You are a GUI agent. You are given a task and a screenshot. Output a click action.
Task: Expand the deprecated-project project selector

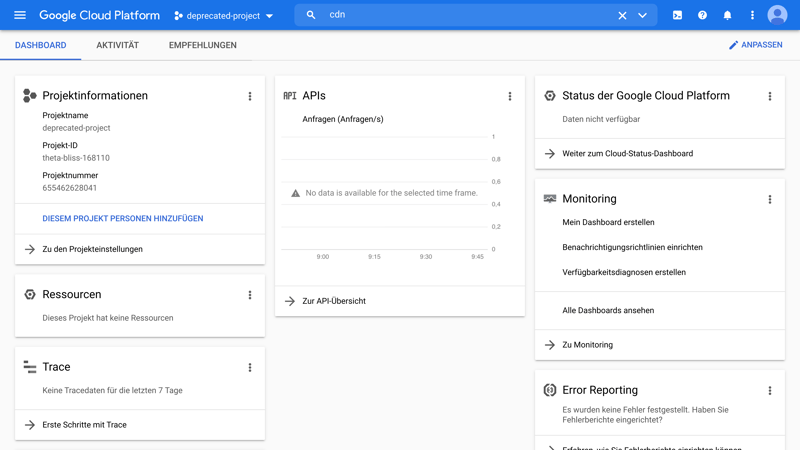[x=223, y=16]
